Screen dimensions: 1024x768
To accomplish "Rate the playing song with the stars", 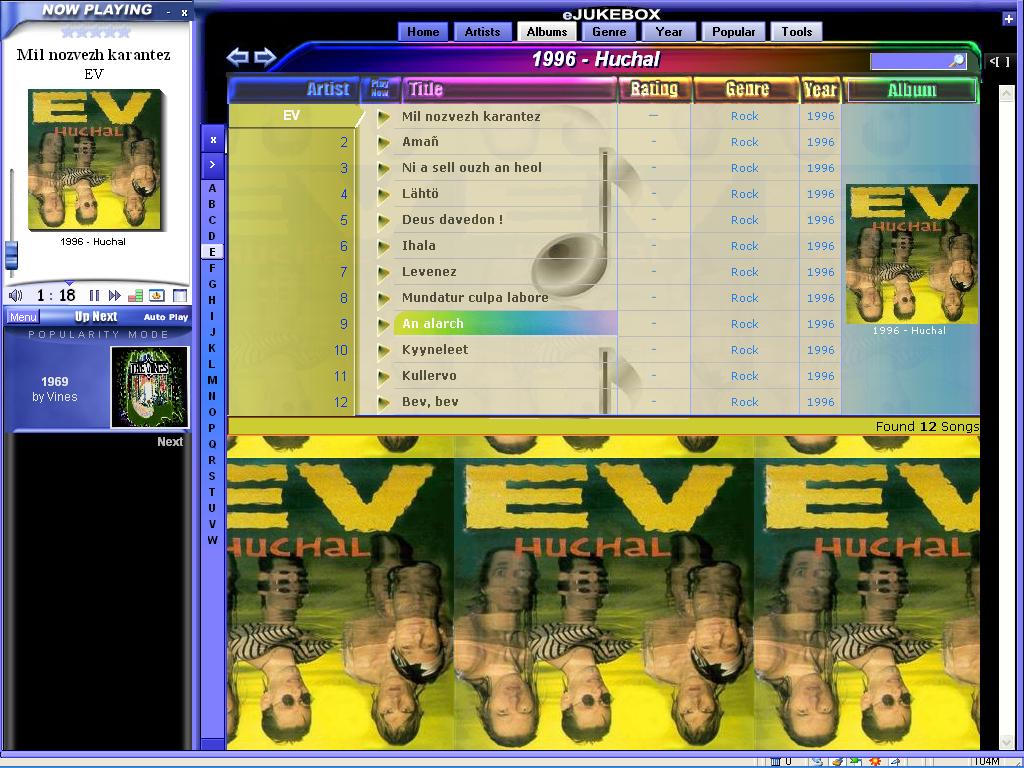I will point(95,31).
